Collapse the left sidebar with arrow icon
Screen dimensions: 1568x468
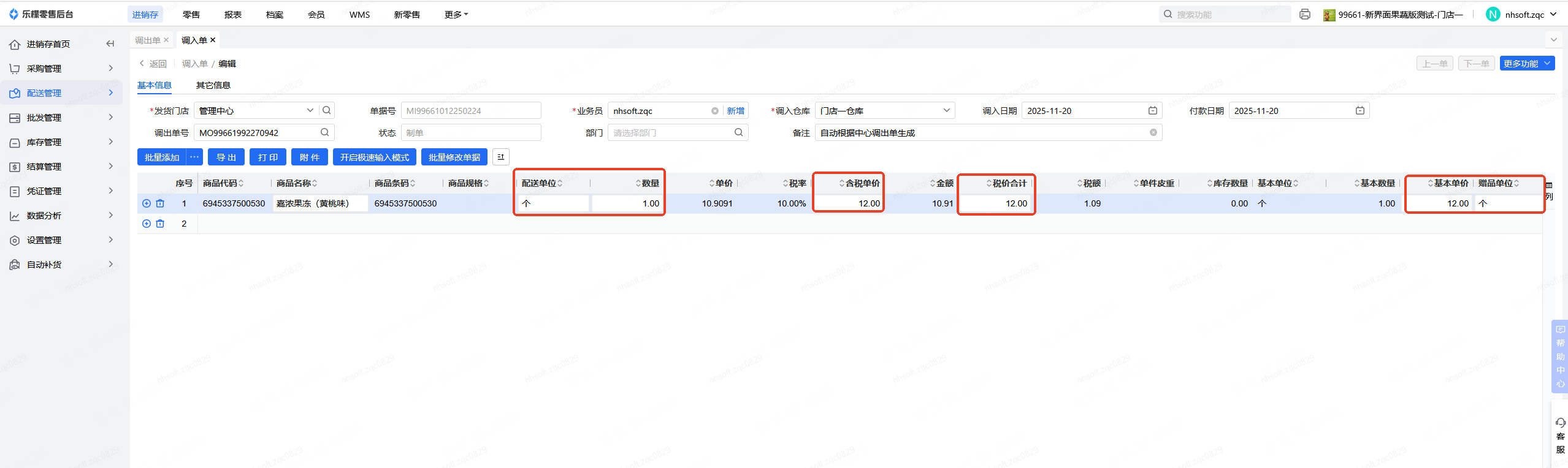tap(110, 43)
